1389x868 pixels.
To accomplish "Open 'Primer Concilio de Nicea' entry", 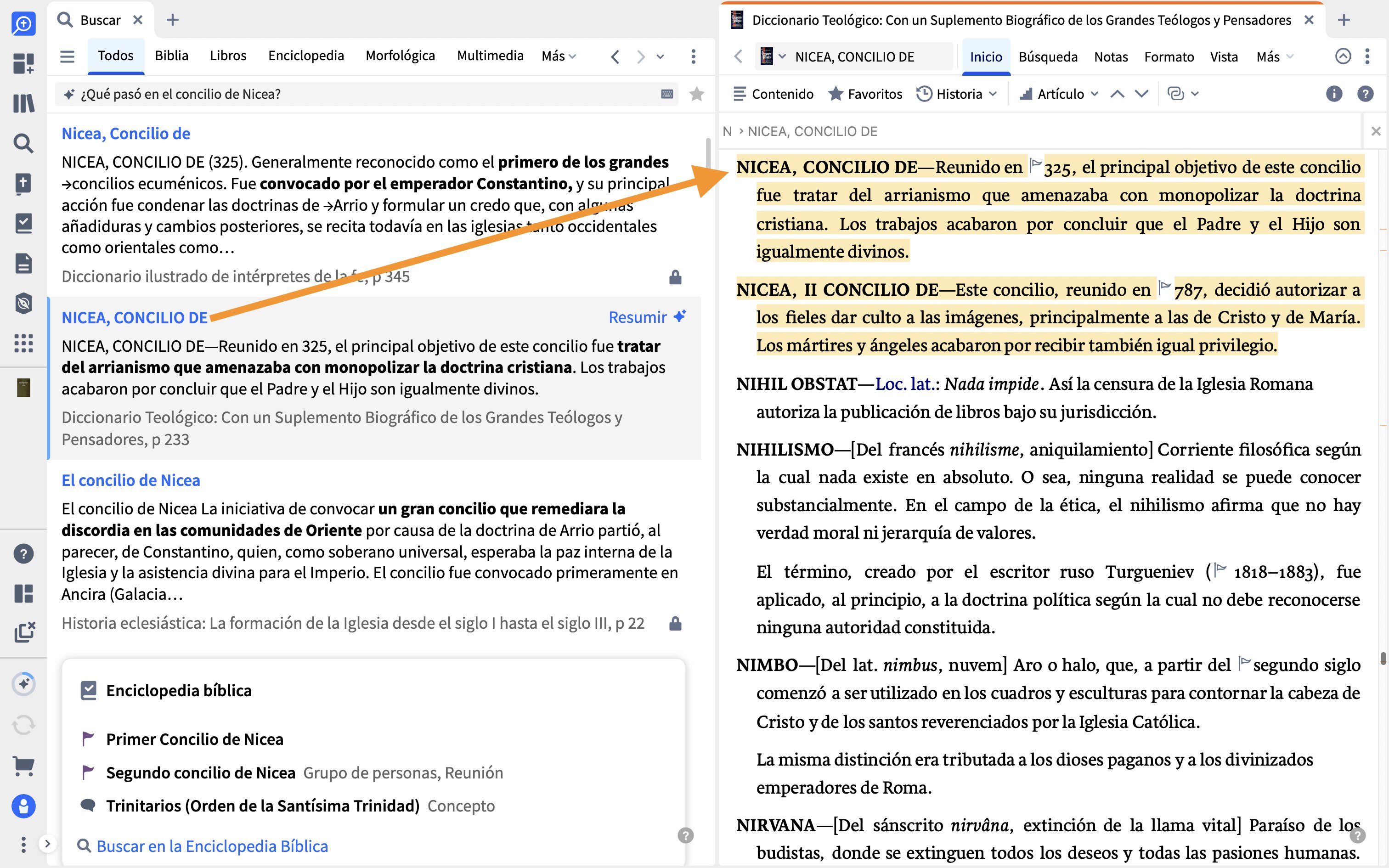I will click(x=195, y=739).
